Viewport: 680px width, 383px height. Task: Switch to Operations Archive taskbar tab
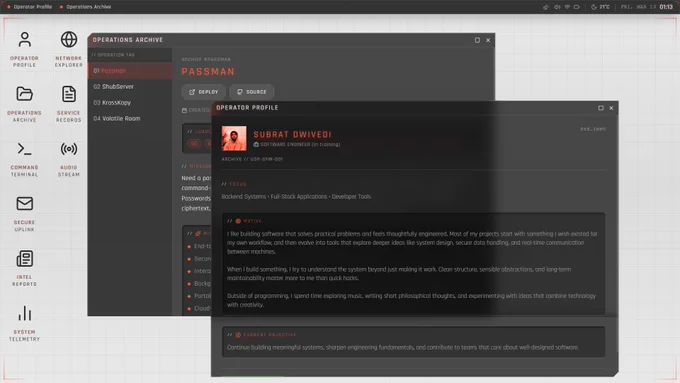[85, 7]
